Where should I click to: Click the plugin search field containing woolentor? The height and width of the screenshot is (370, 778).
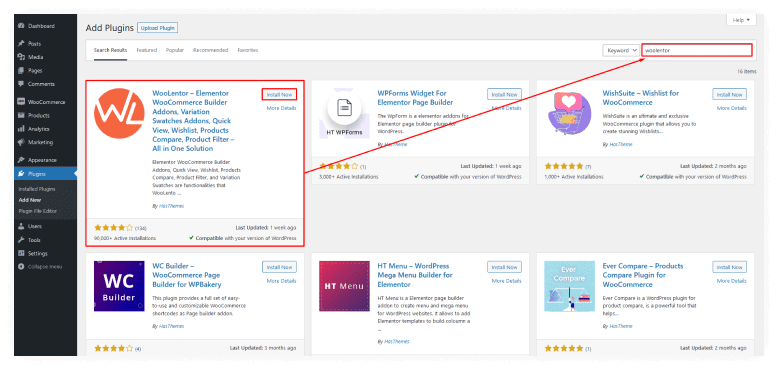[x=697, y=50]
